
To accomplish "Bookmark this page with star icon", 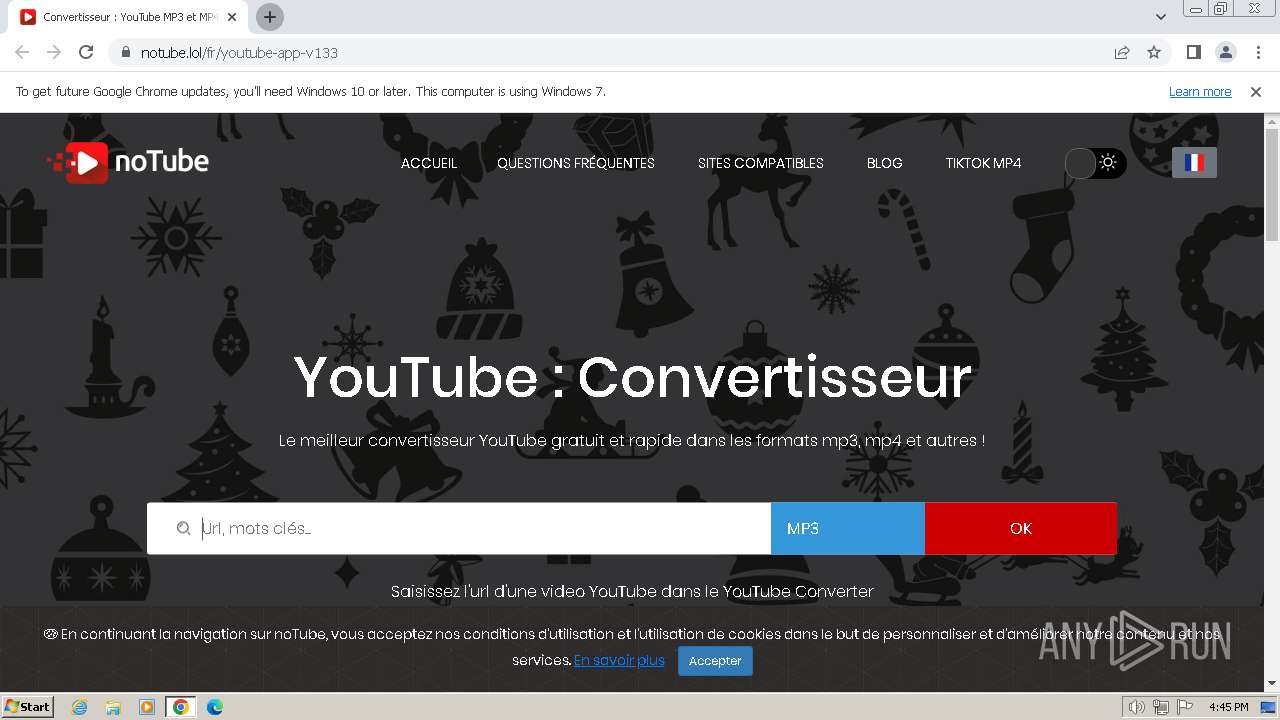I will pyautogui.click(x=1154, y=52).
